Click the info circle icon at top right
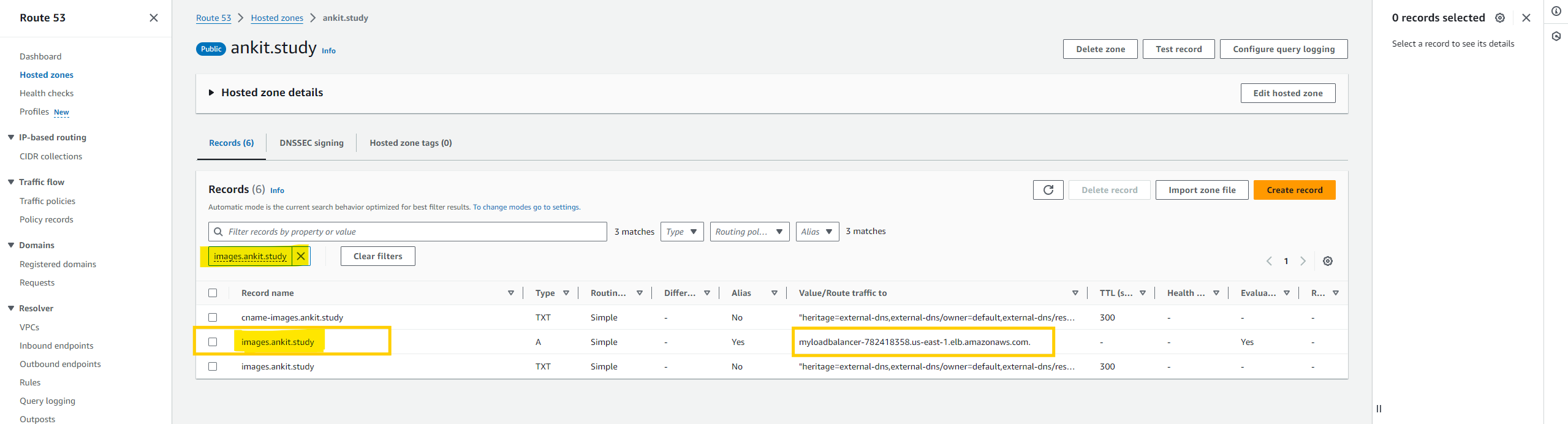 pos(1556,11)
